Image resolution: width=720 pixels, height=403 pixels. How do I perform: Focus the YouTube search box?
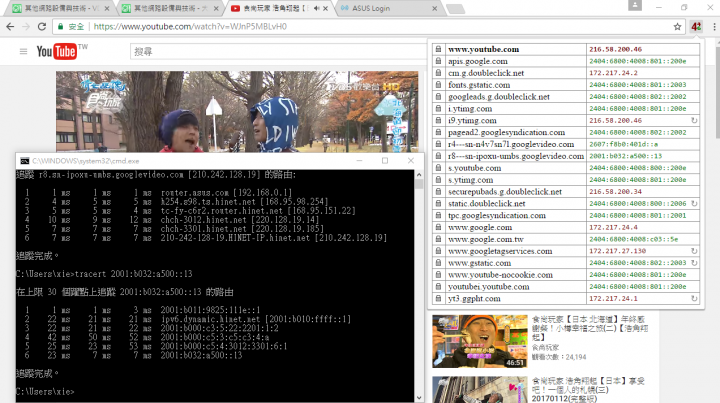278,52
